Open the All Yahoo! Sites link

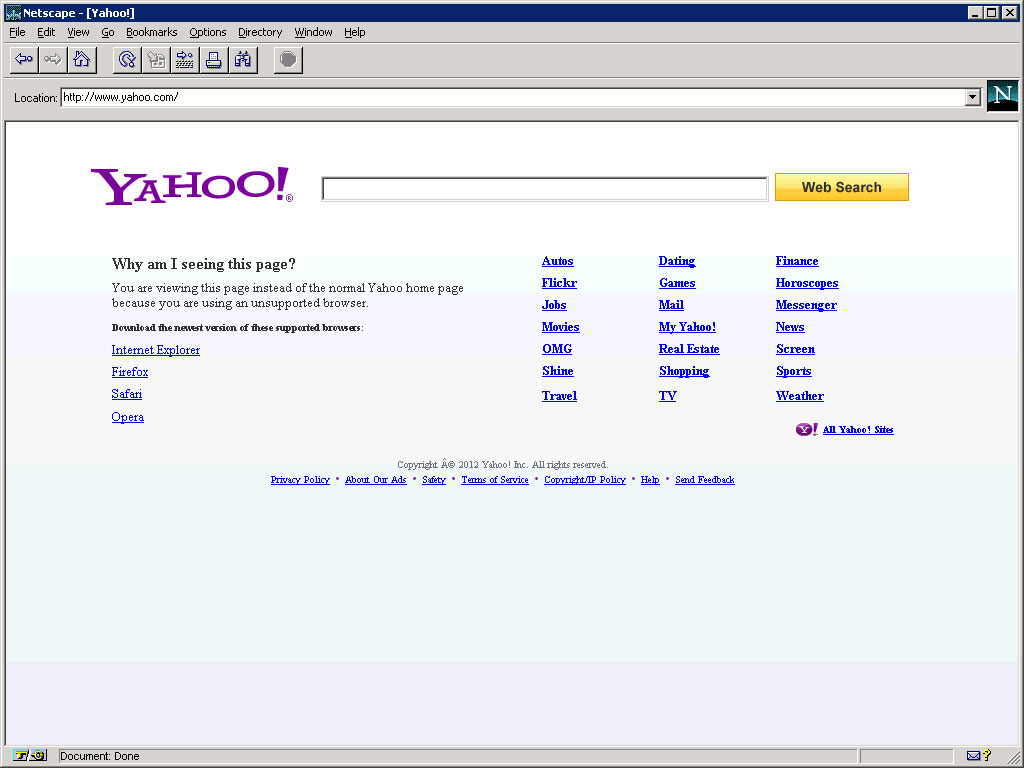click(x=858, y=430)
